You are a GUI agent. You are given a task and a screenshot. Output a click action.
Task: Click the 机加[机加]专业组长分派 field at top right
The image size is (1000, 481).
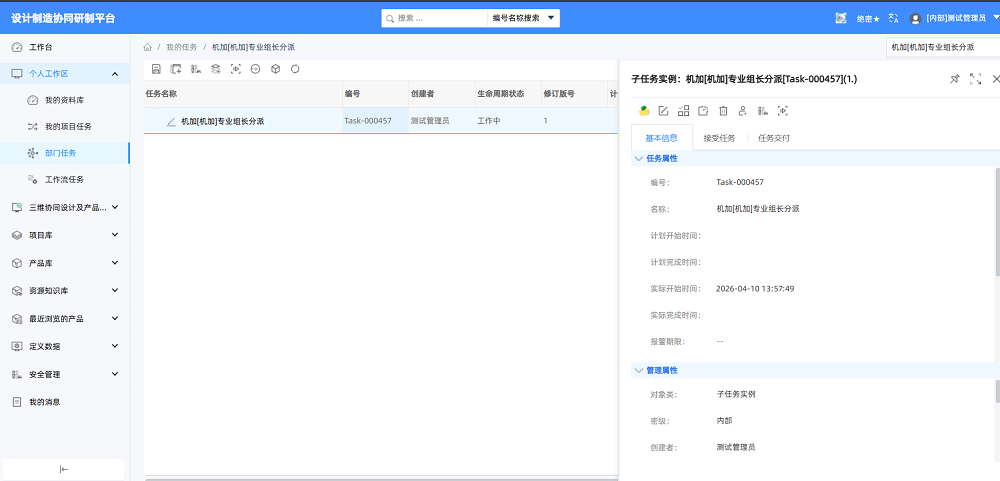943,47
